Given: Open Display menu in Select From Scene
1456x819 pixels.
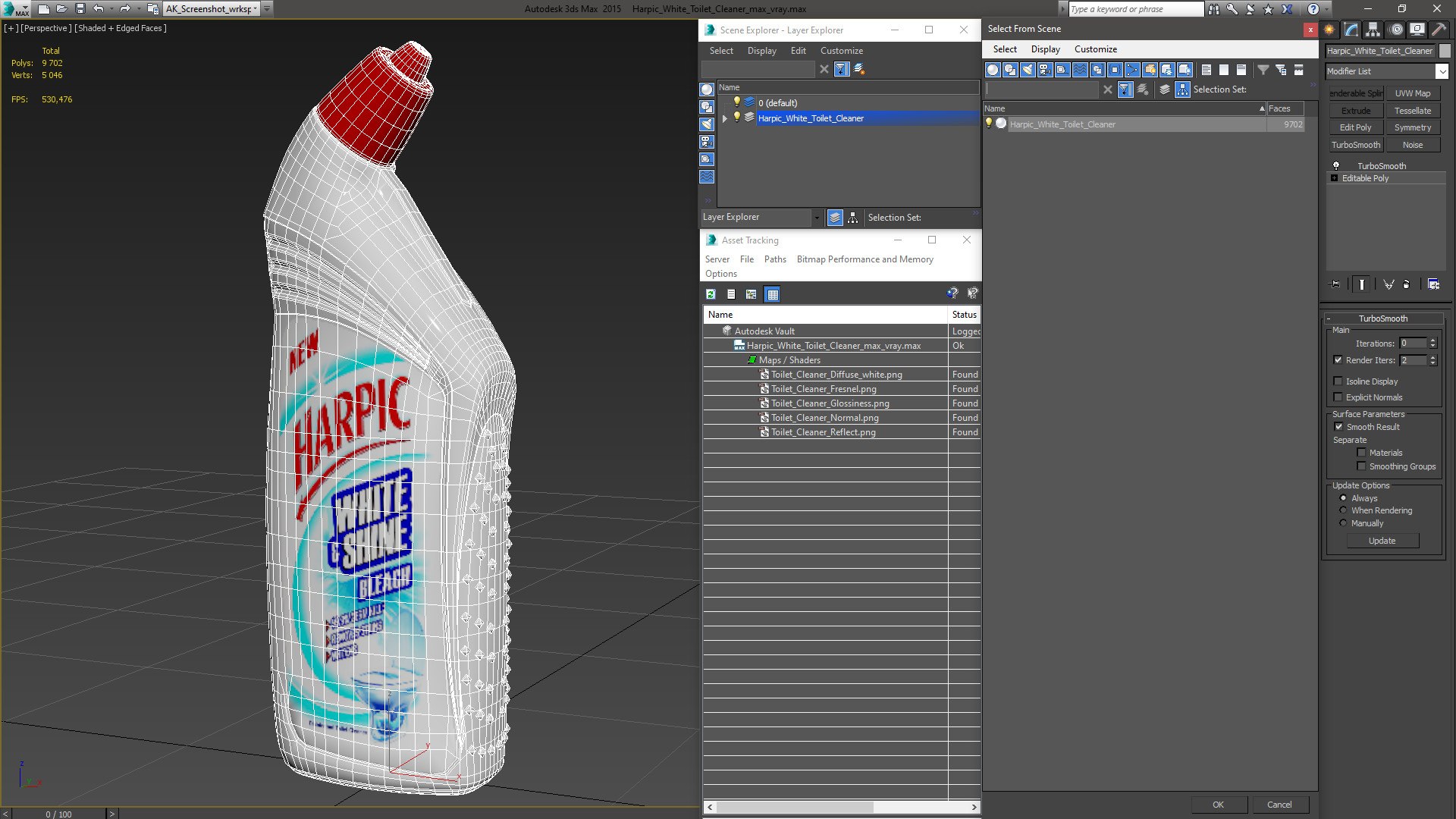Looking at the screenshot, I should point(1045,49).
